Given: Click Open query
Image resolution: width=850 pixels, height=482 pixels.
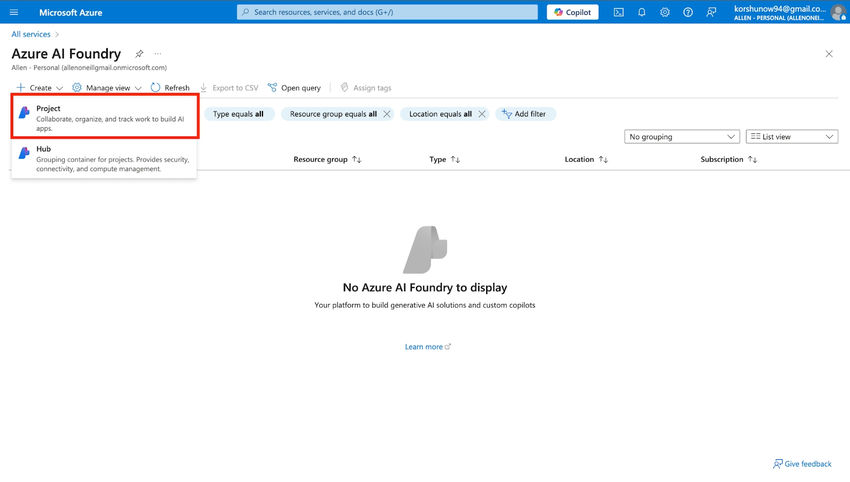Looking at the screenshot, I should coord(294,88).
